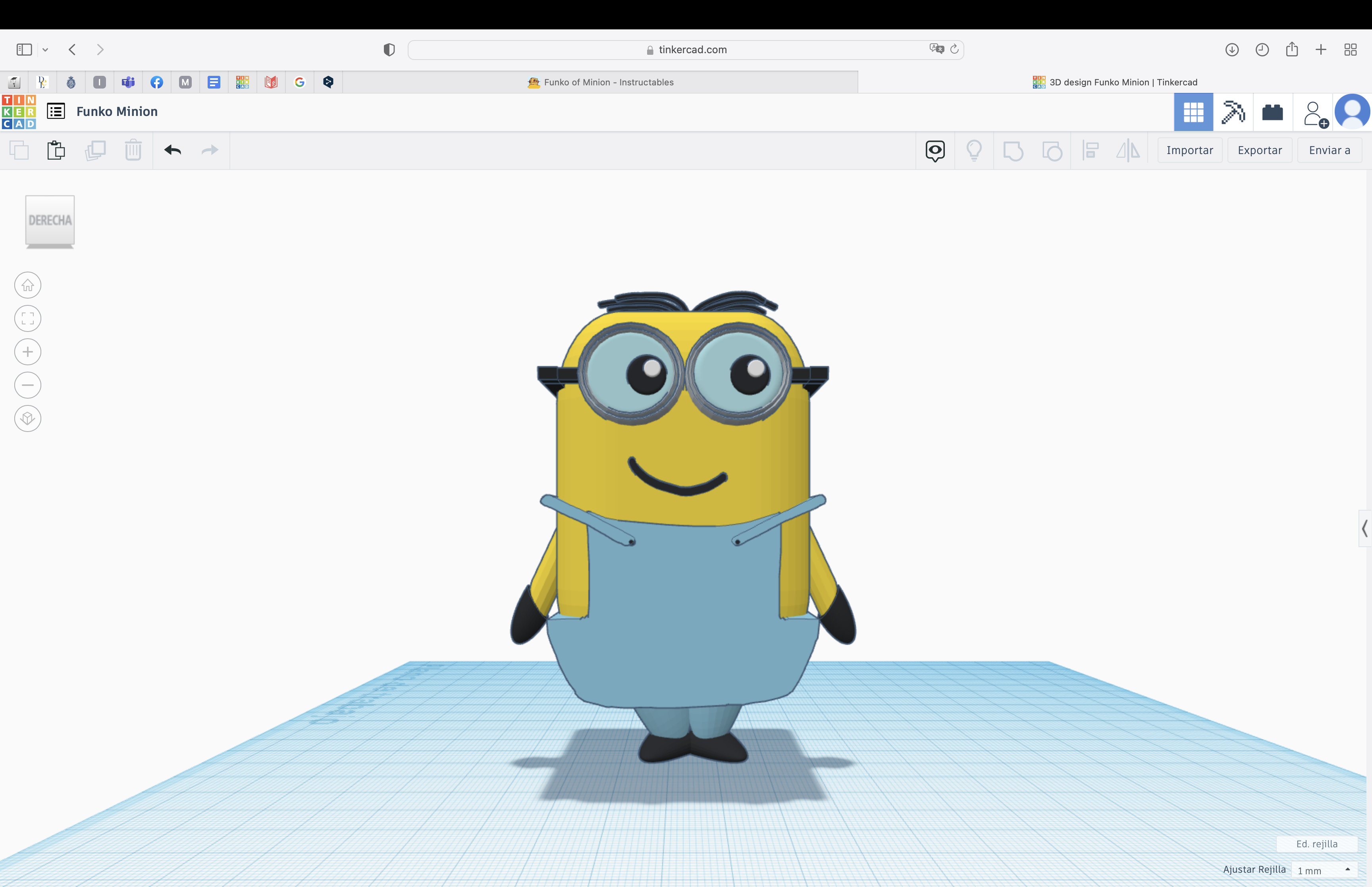This screenshot has height=887, width=1372.
Task: Switch to Minecraft blocks pickaxe view
Action: (1233, 112)
